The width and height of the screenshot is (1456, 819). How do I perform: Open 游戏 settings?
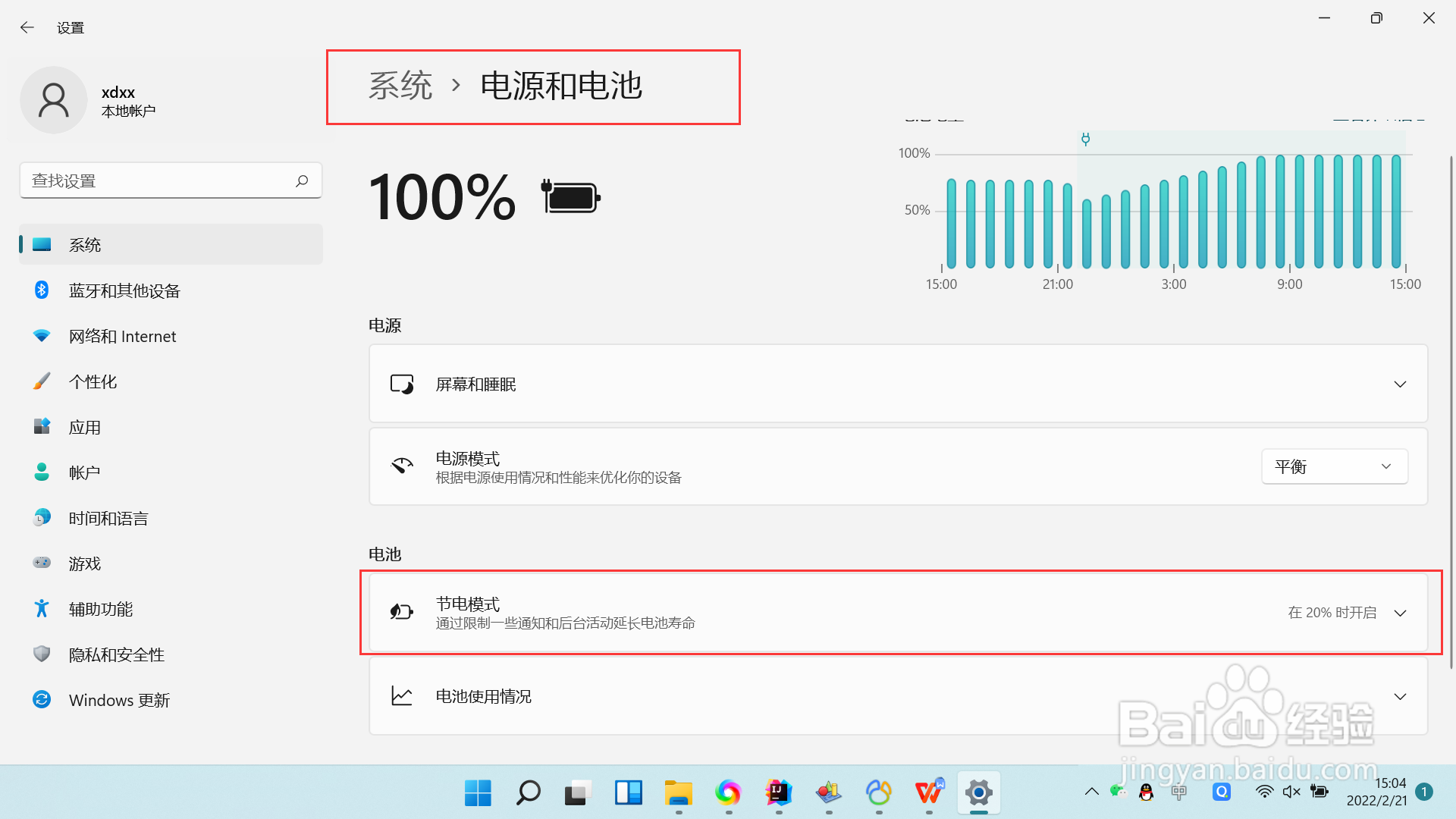point(85,563)
